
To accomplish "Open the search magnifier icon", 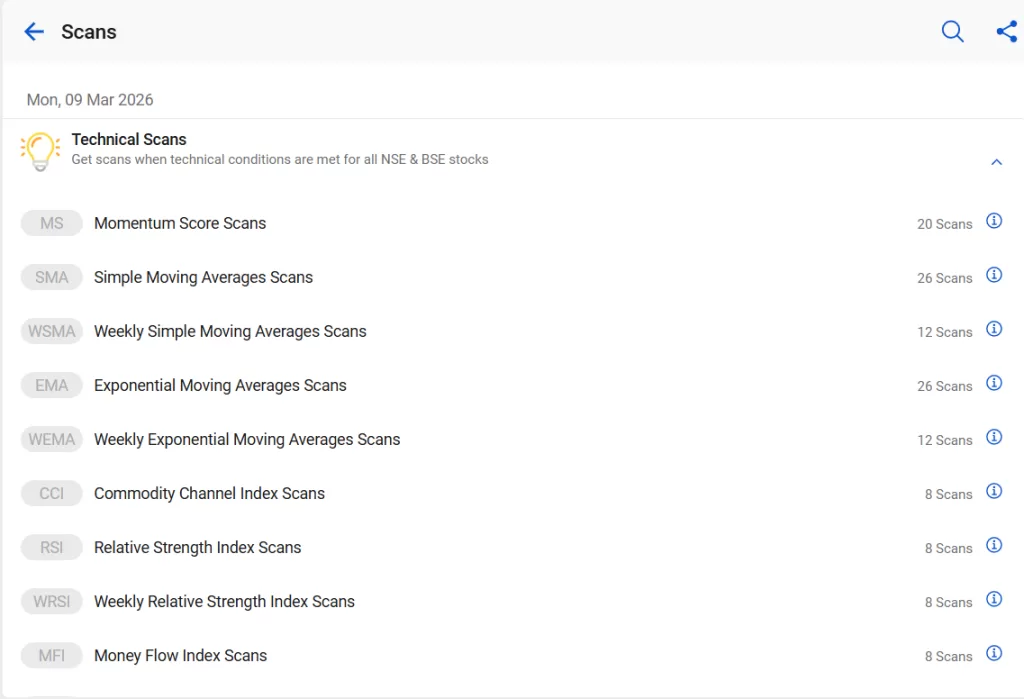I will click(953, 32).
